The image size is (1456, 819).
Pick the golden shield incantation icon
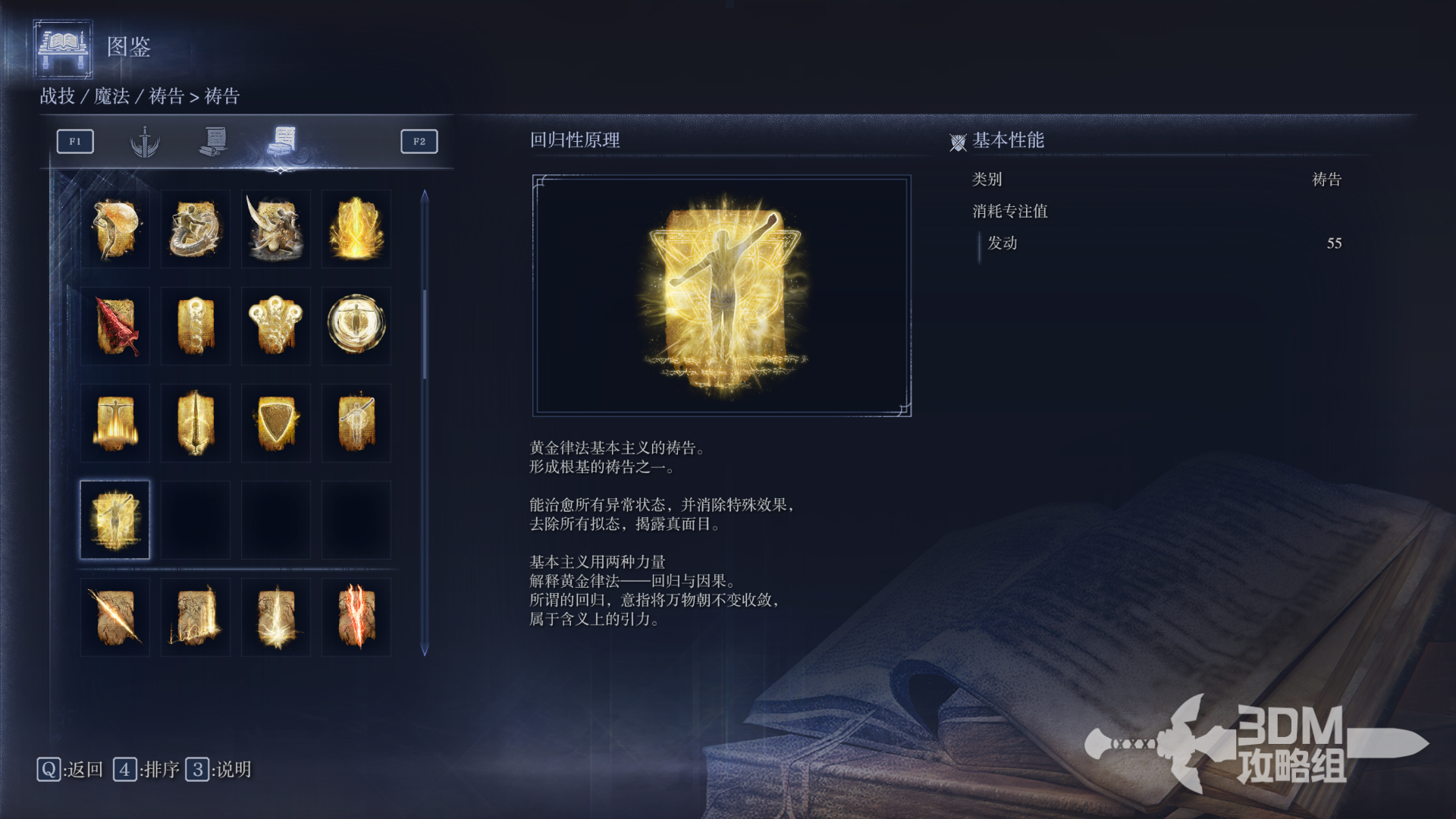(x=276, y=423)
